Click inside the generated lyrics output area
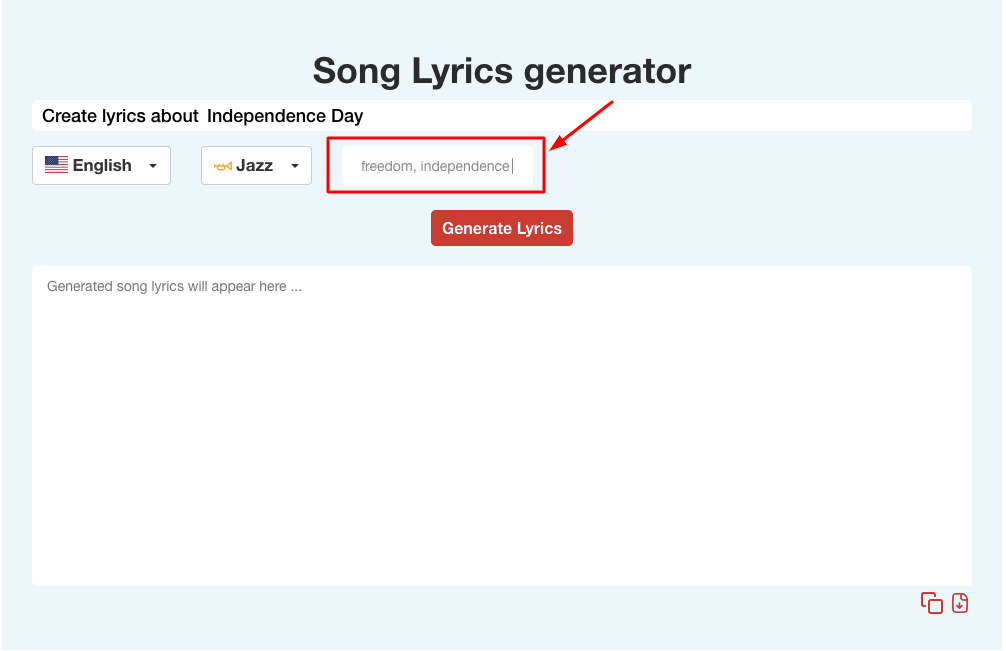The image size is (1006, 651). (x=502, y=426)
